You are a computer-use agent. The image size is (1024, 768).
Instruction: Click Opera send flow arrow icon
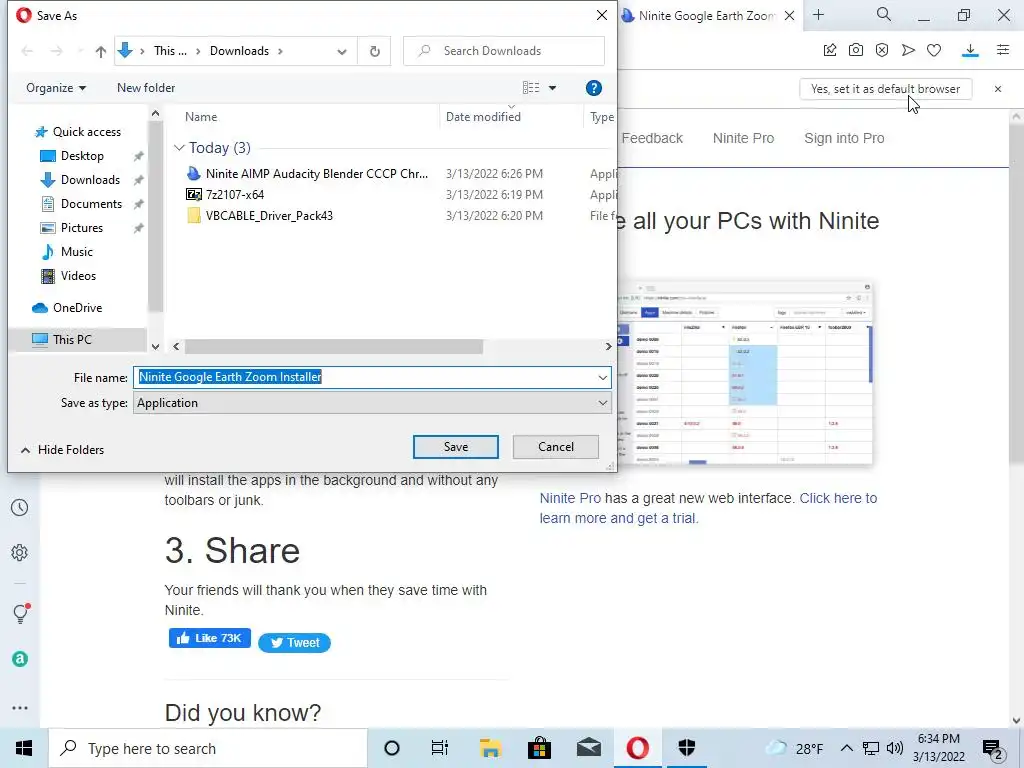point(908,50)
